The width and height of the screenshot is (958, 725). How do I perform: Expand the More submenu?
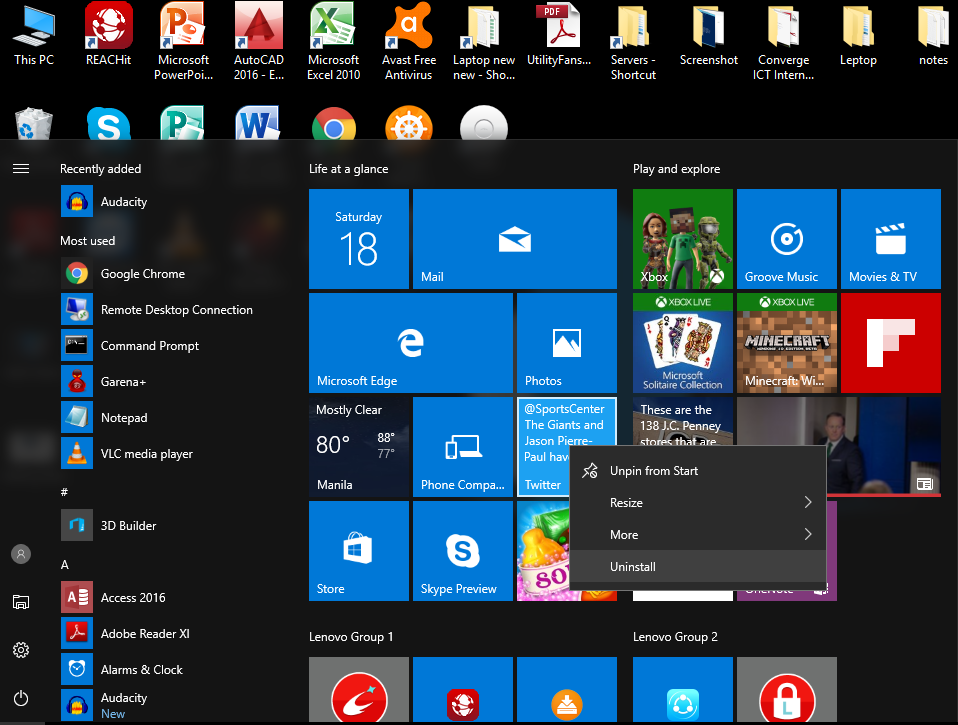[698, 535]
